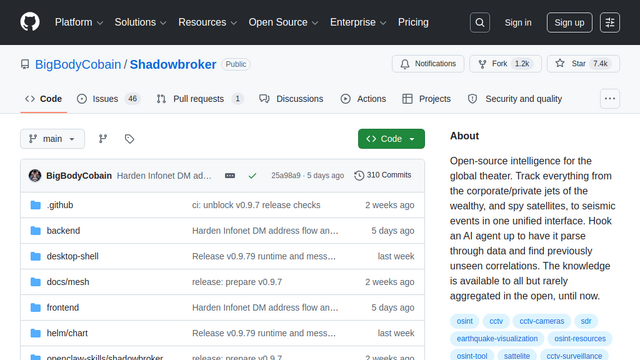This screenshot has width=640, height=360.
Task: Open the branches view icon
Action: 103,139
